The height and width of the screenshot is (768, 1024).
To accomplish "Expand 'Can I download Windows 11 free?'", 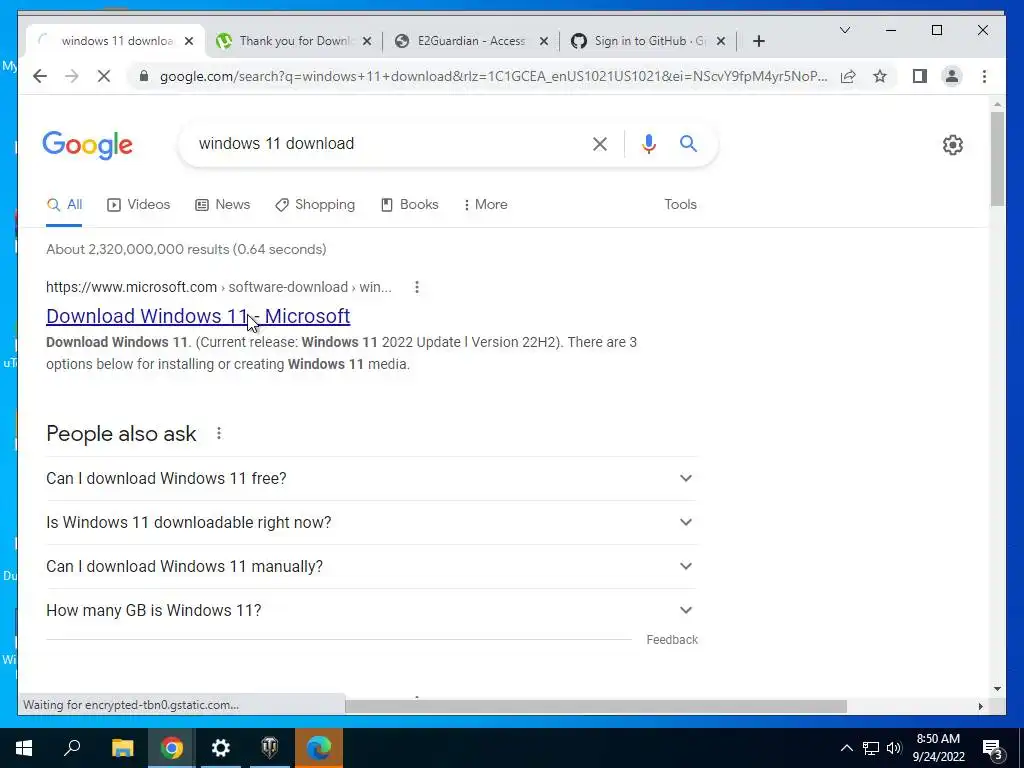I will (370, 479).
